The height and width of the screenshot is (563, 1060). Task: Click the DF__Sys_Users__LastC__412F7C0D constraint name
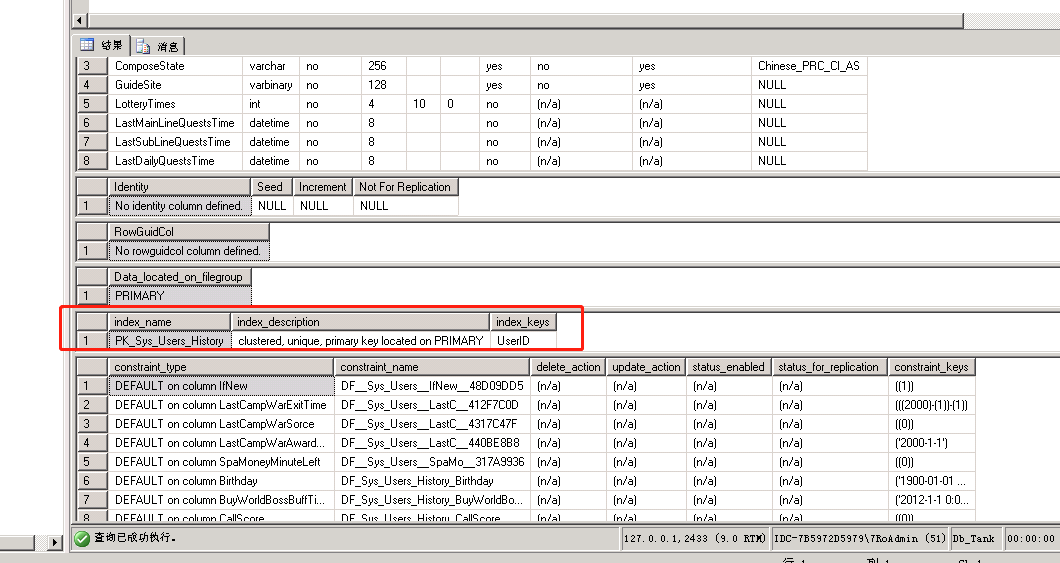tap(432, 405)
